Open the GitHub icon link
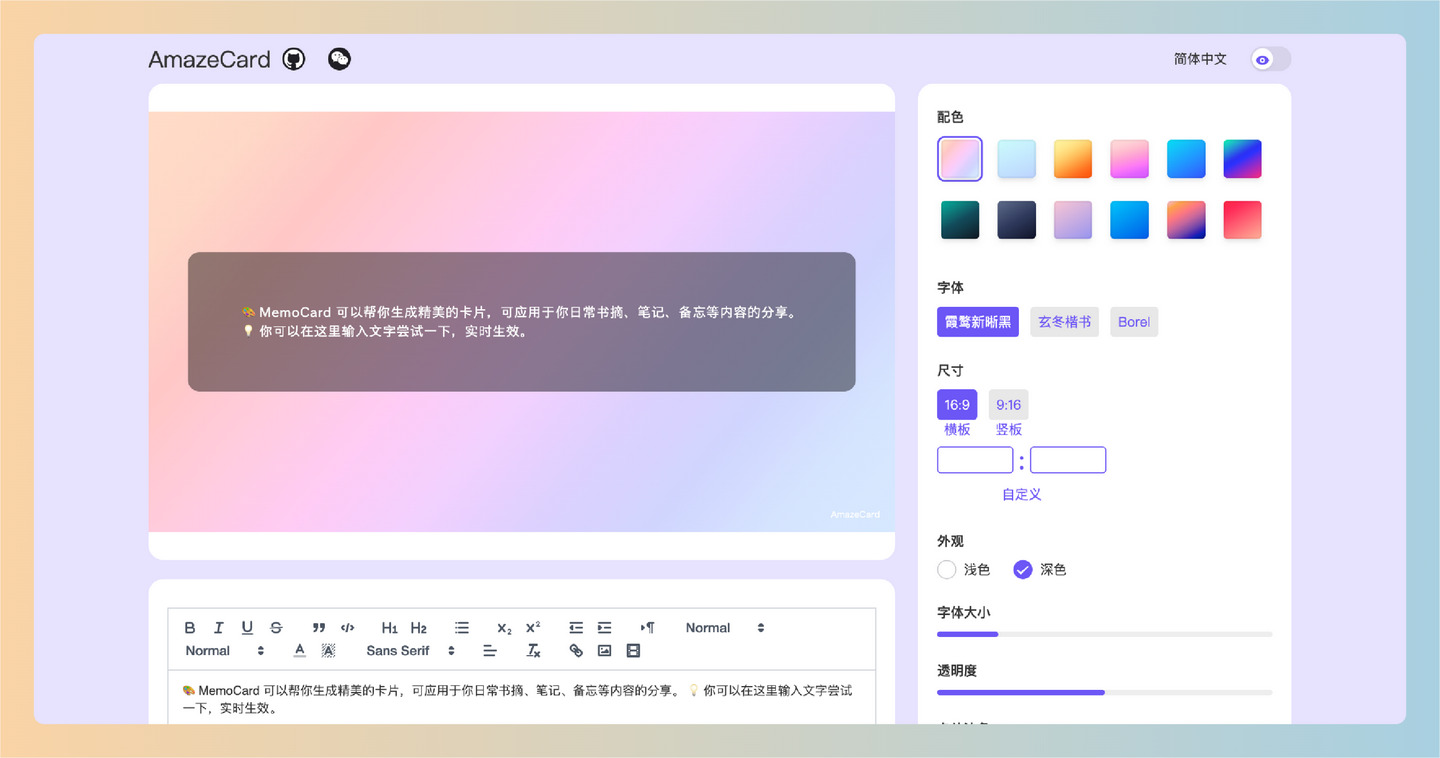Screen dimensions: 1440x758 [x=294, y=59]
